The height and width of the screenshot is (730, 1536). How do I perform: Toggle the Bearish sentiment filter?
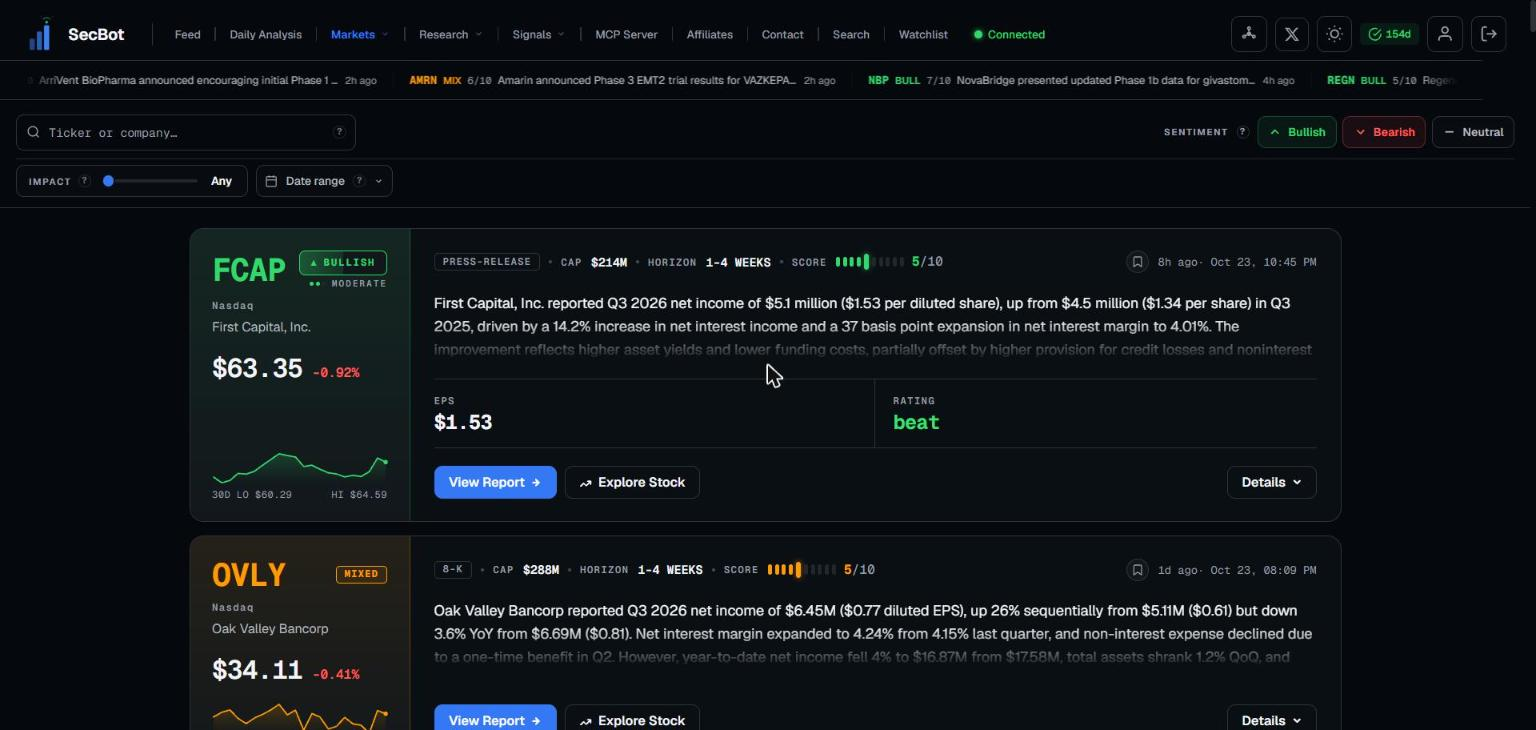pyautogui.click(x=1384, y=132)
